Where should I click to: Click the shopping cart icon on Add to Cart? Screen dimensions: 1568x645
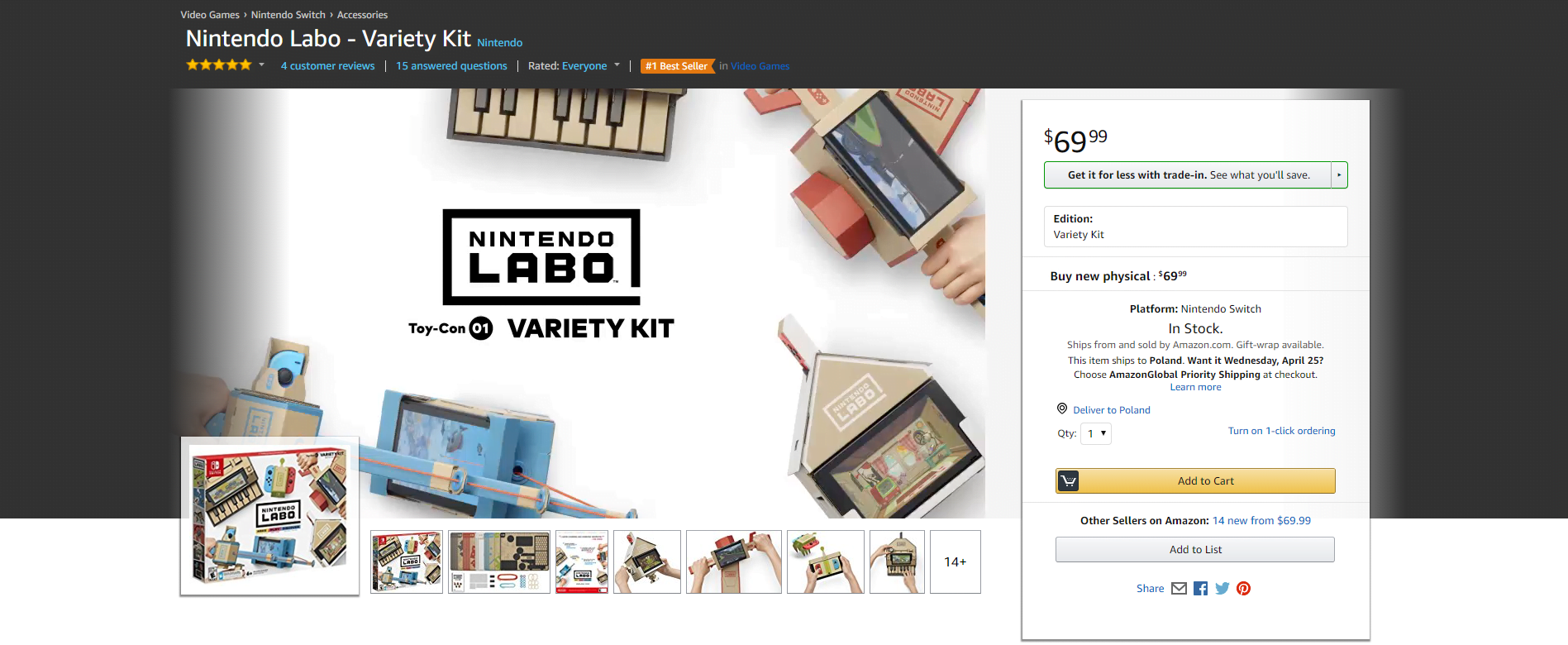[x=1068, y=481]
